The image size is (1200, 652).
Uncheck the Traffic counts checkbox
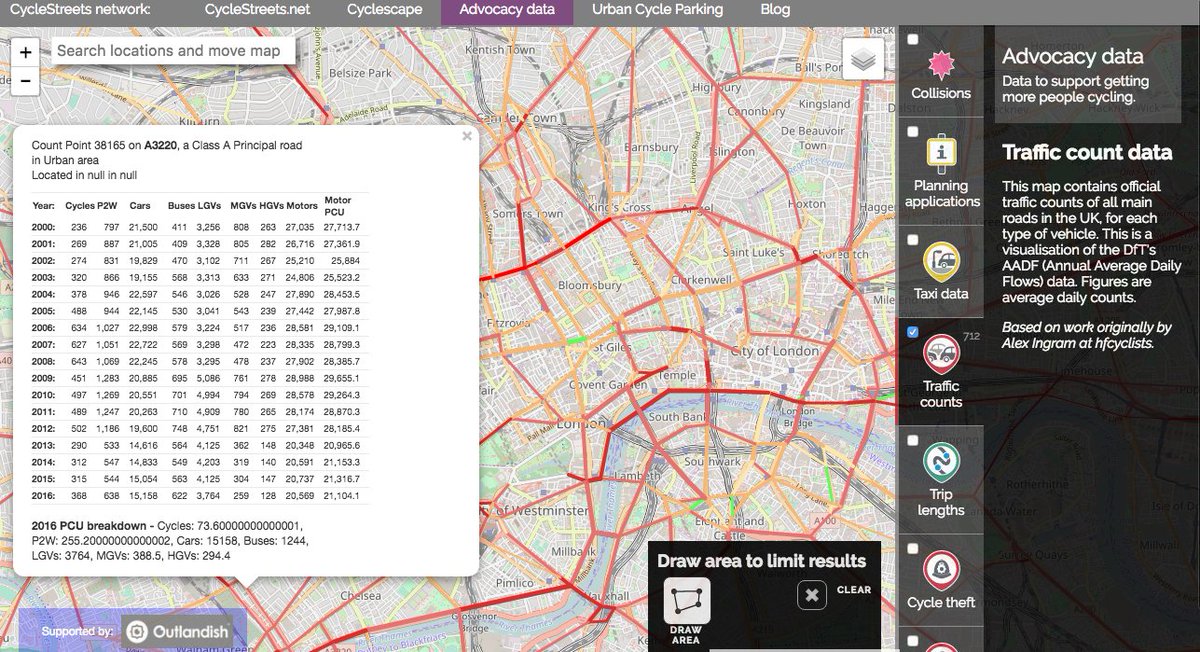(913, 332)
